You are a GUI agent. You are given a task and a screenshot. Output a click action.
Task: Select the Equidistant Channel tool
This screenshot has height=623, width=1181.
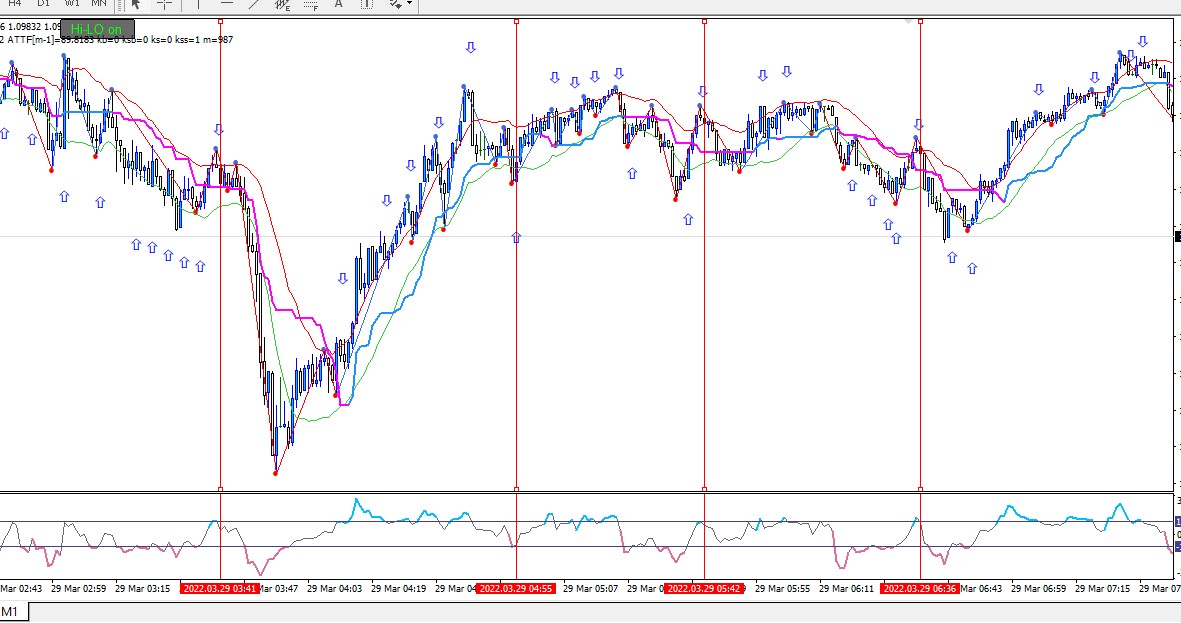coord(282,4)
